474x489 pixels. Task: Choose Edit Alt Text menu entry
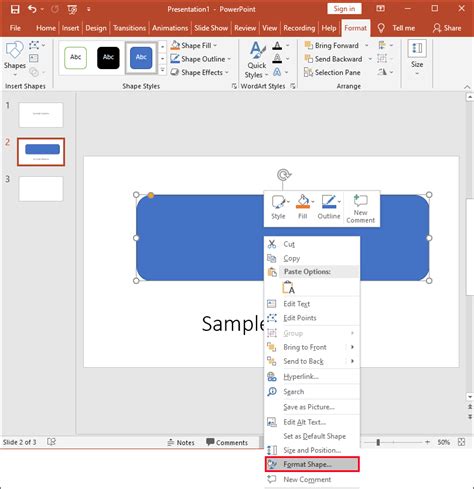[312, 422]
